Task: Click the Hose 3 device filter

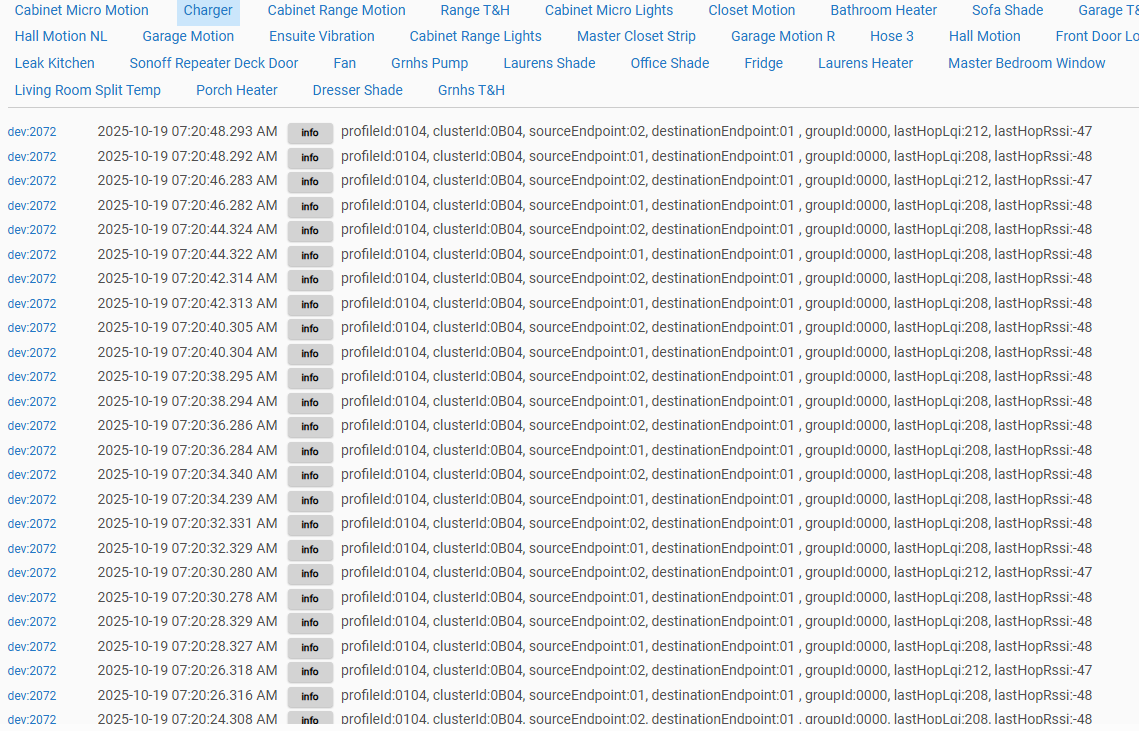Action: point(891,37)
